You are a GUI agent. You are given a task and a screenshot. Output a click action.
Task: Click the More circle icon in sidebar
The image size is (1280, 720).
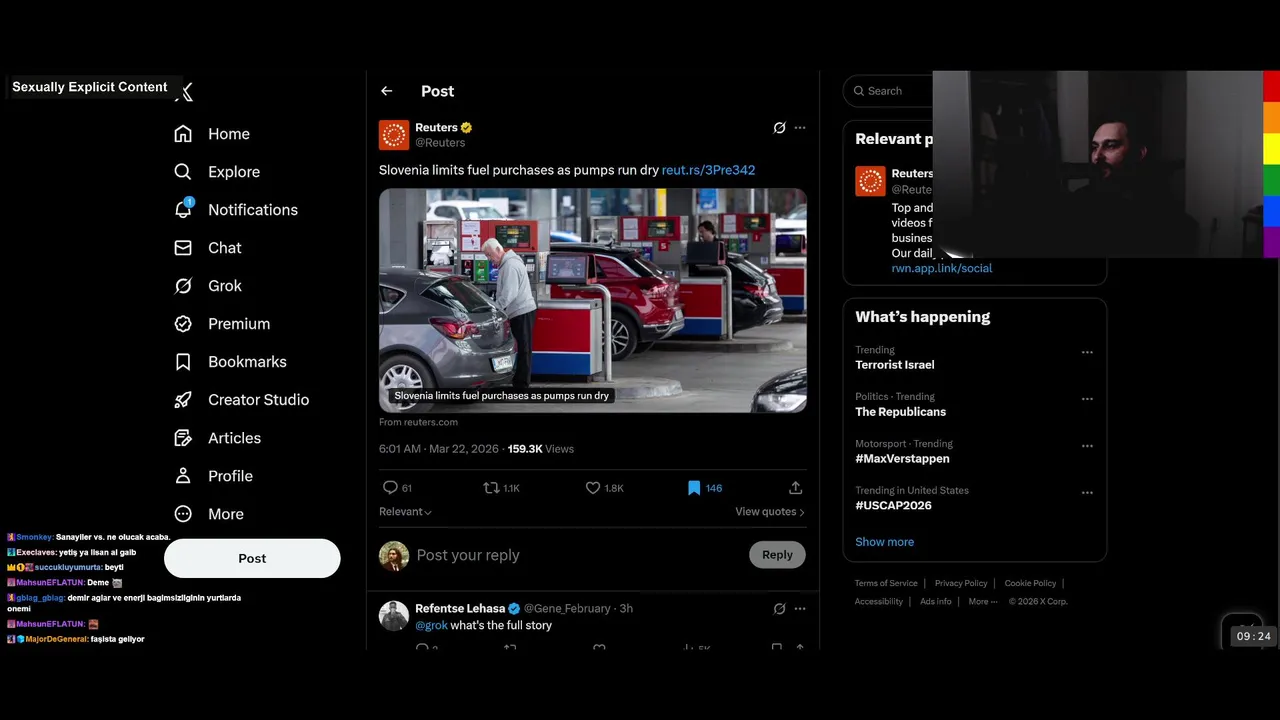183,514
